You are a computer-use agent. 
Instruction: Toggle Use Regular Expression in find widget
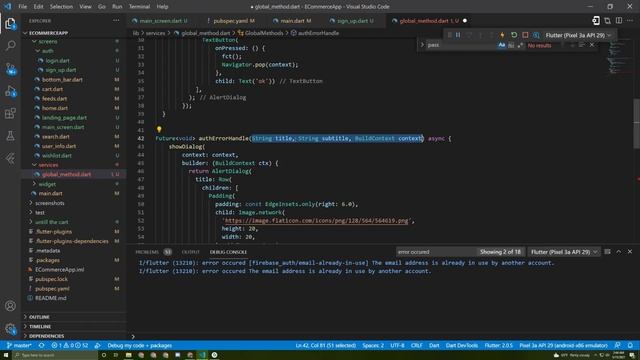[520, 45]
